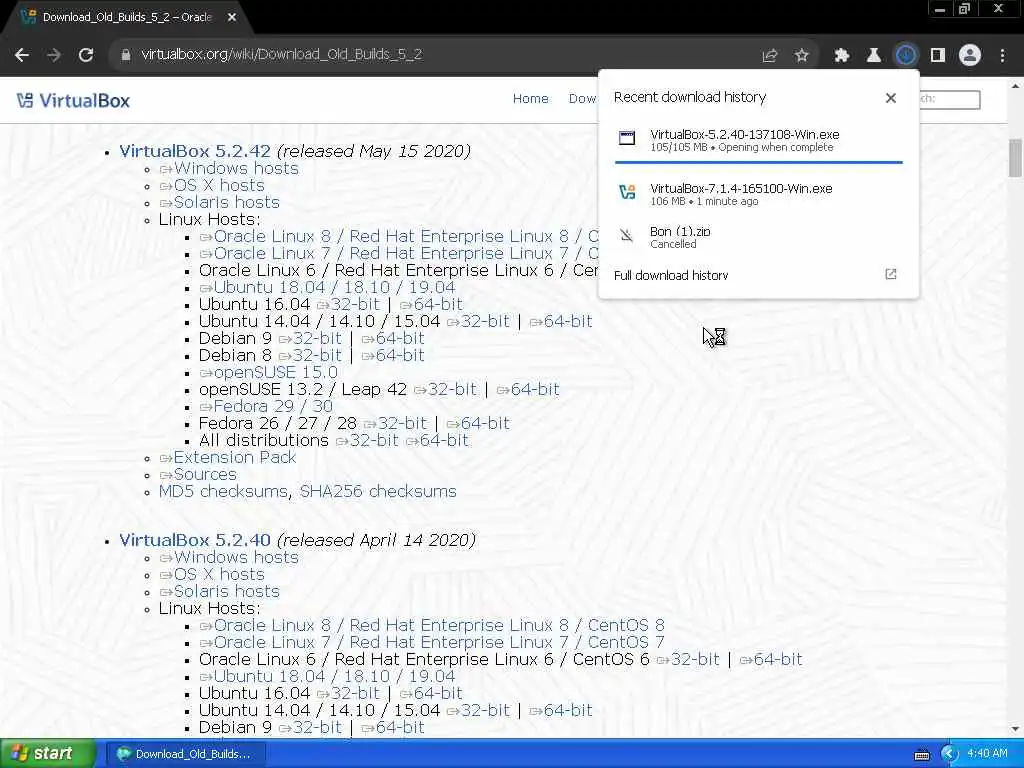Image resolution: width=1024 pixels, height=768 pixels.
Task: Open OS X hosts under 5.2.42
Action: 212,185
